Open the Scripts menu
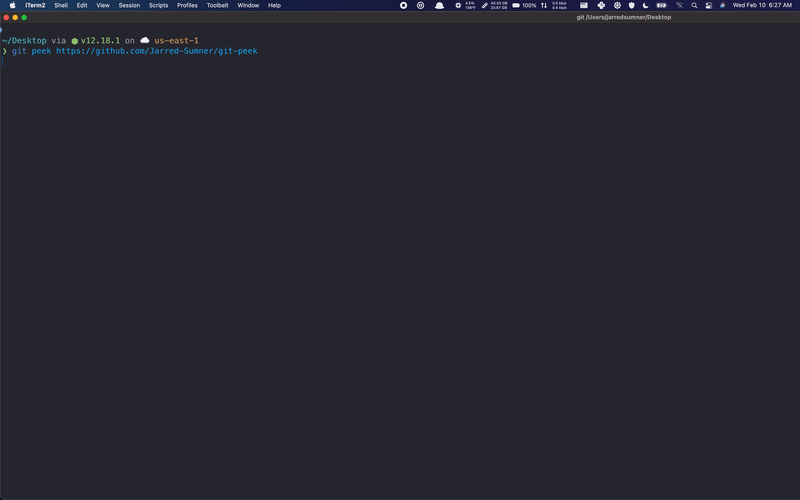 point(158,5)
